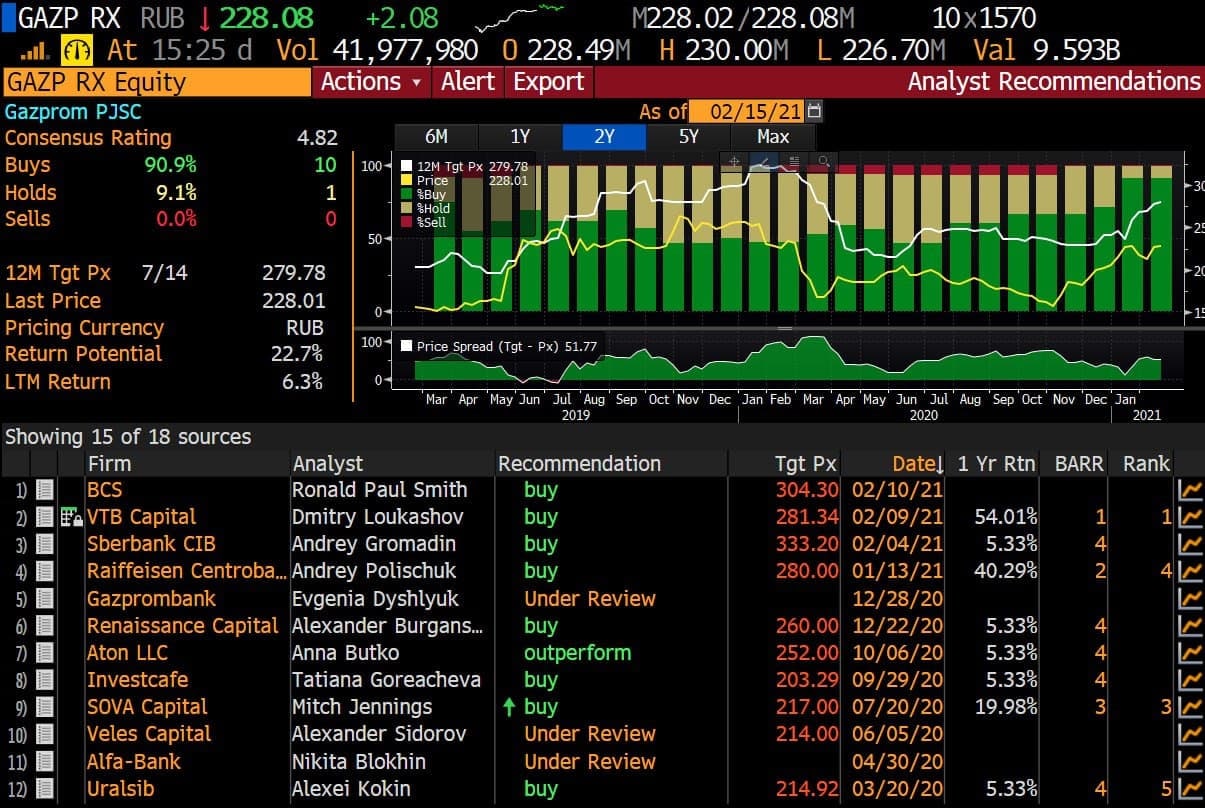Open the report document icon for VTB Capital
1205x808 pixels.
(x=45, y=517)
